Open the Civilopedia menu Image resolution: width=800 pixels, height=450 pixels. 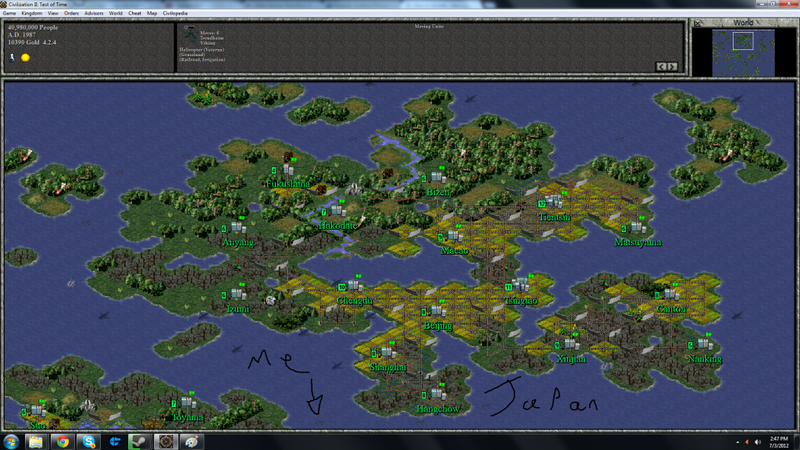tap(175, 13)
